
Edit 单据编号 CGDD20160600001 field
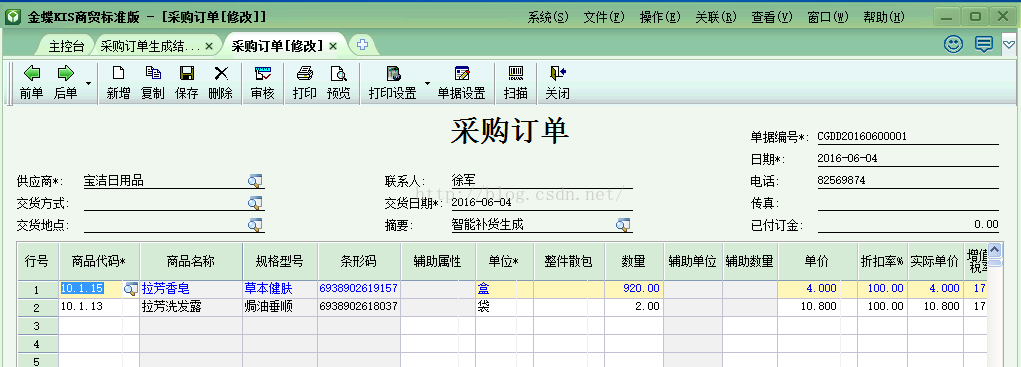click(x=908, y=137)
